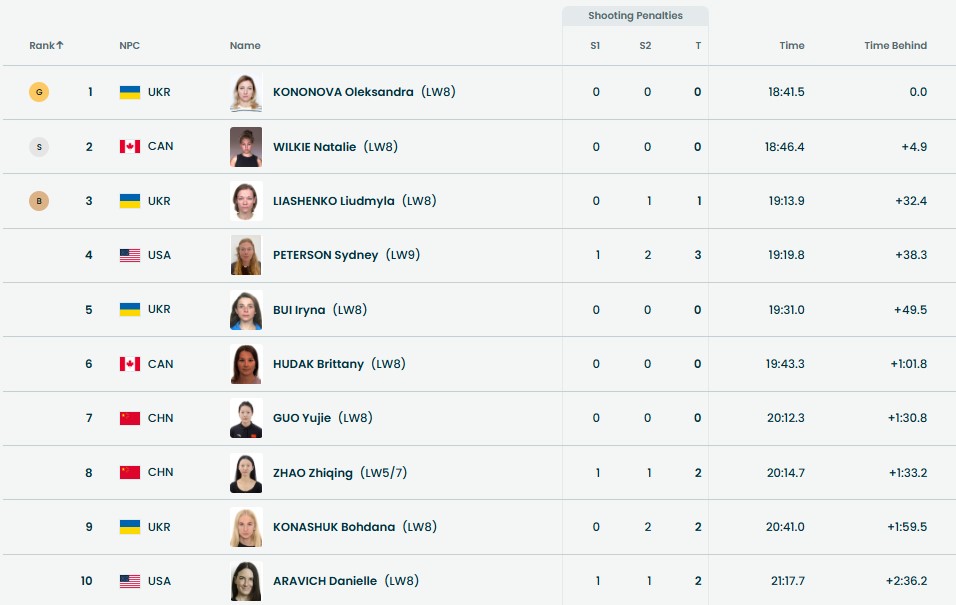Image resolution: width=956 pixels, height=605 pixels.
Task: Click the Time Behind column header
Action: [895, 46]
